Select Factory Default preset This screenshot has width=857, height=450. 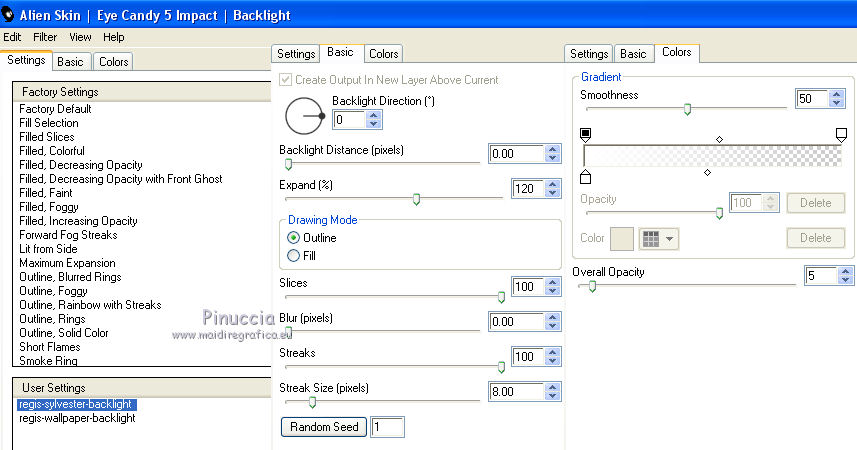point(55,109)
